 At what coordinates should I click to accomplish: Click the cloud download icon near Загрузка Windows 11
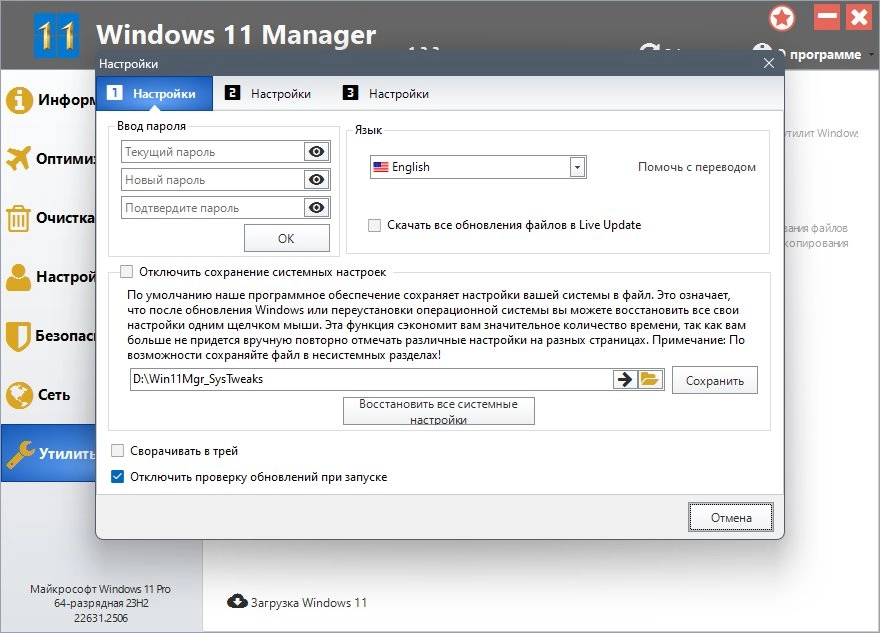coord(237,602)
